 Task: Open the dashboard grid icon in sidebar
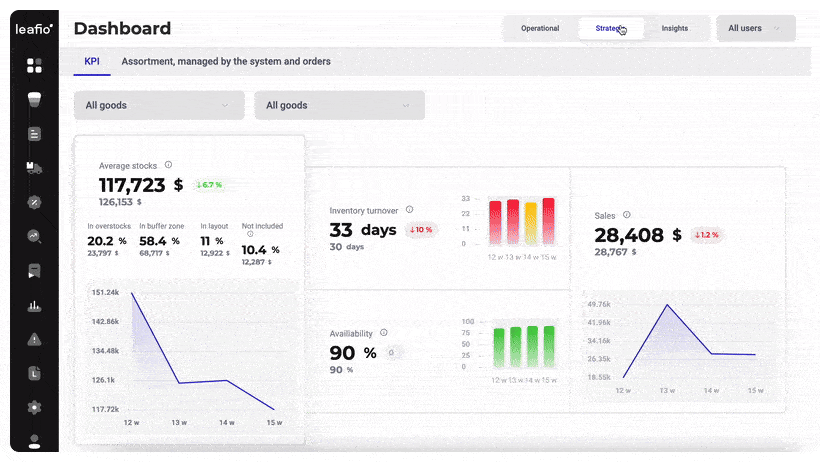click(x=34, y=66)
